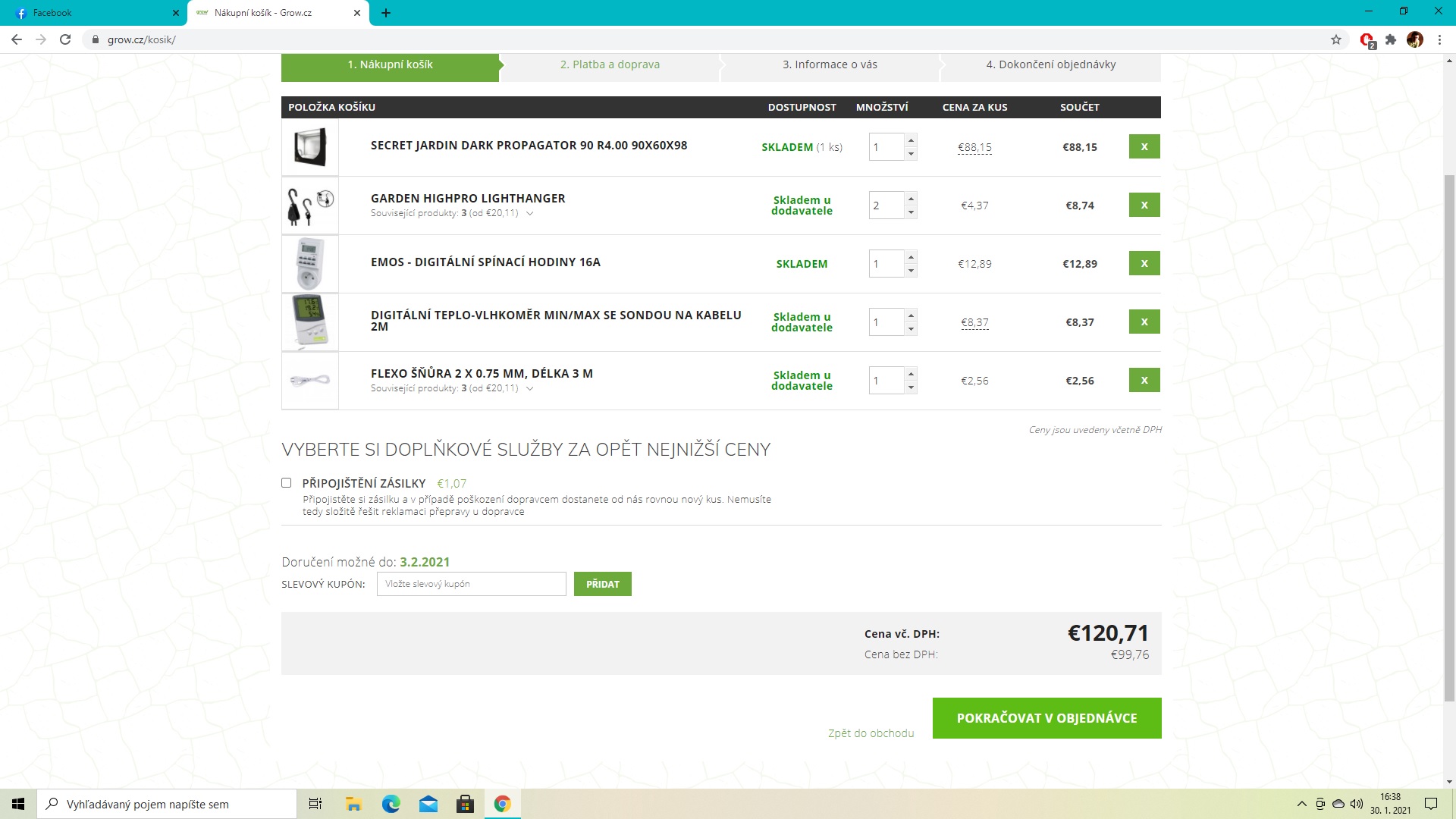Reload the current page
Viewport: 1456px width, 819px height.
coord(65,39)
